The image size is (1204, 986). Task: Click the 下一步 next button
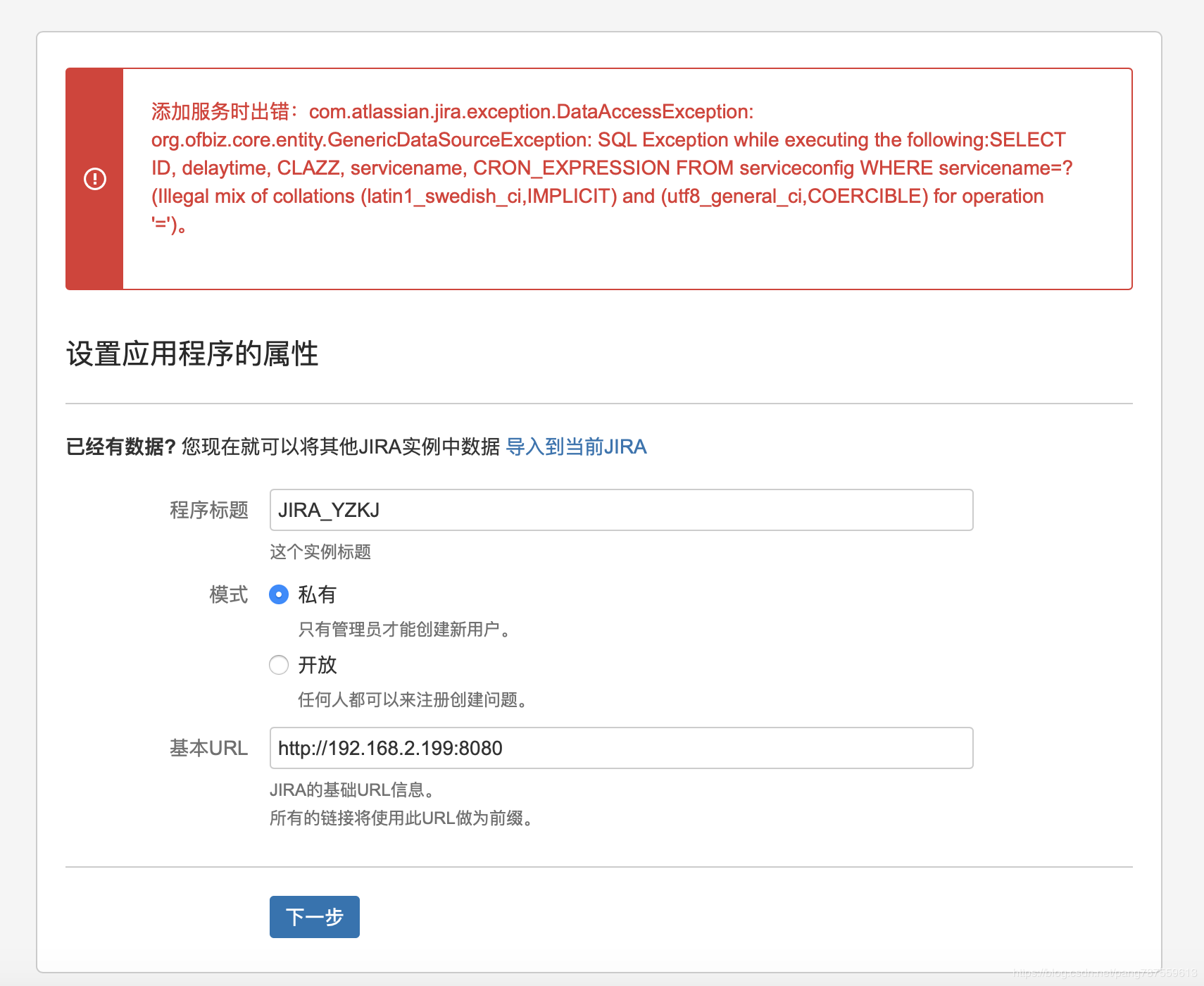pos(315,917)
